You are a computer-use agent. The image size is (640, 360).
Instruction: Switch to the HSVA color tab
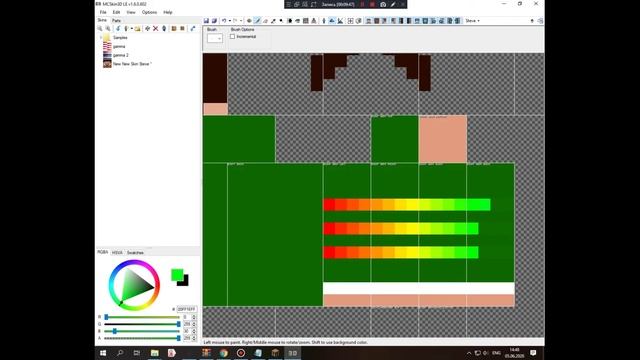click(x=117, y=253)
